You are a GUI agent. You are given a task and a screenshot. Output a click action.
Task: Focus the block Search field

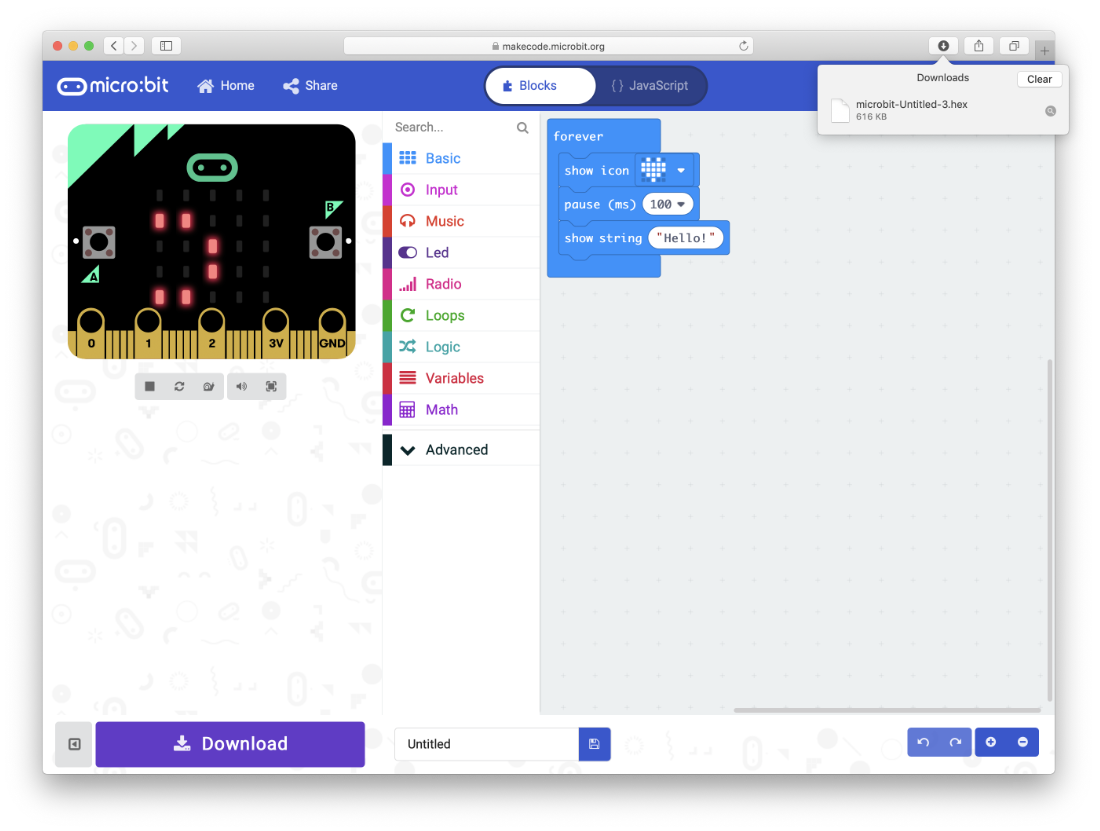[x=452, y=128]
